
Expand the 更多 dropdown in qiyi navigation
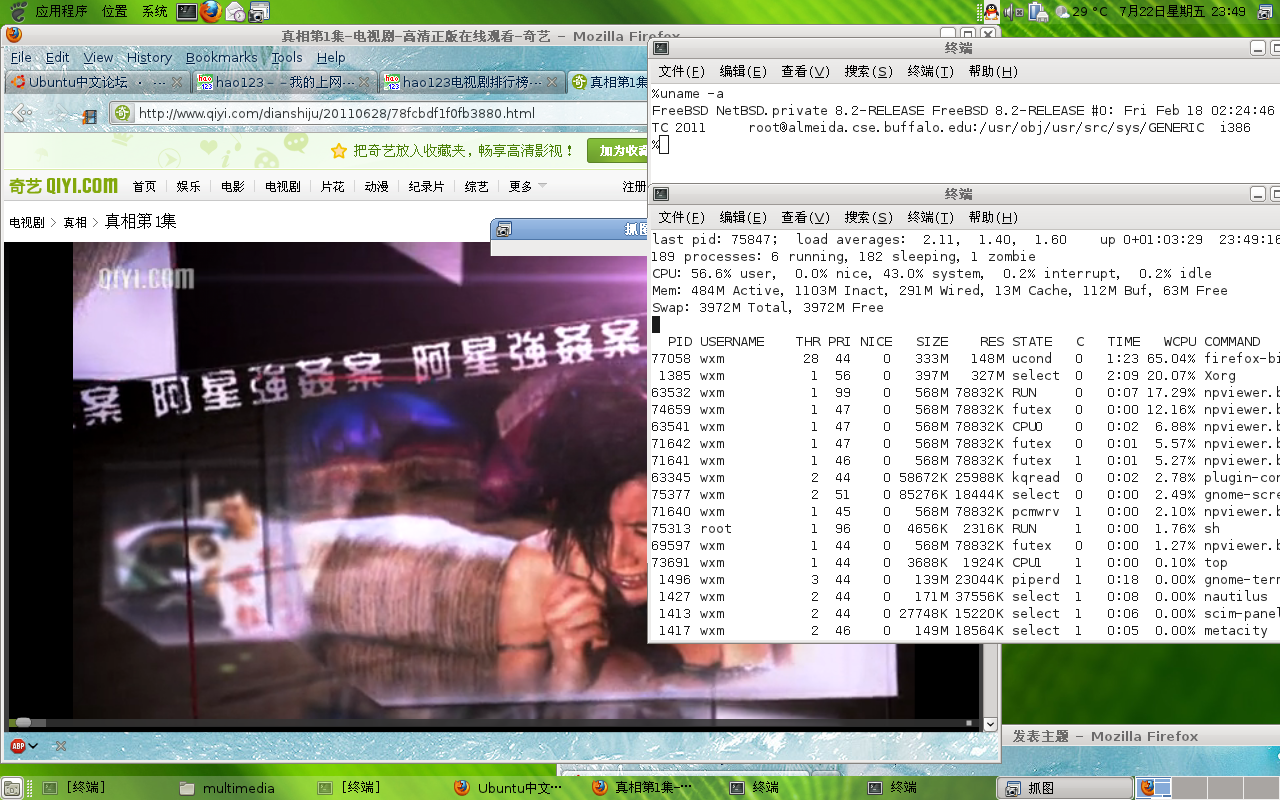tap(527, 186)
